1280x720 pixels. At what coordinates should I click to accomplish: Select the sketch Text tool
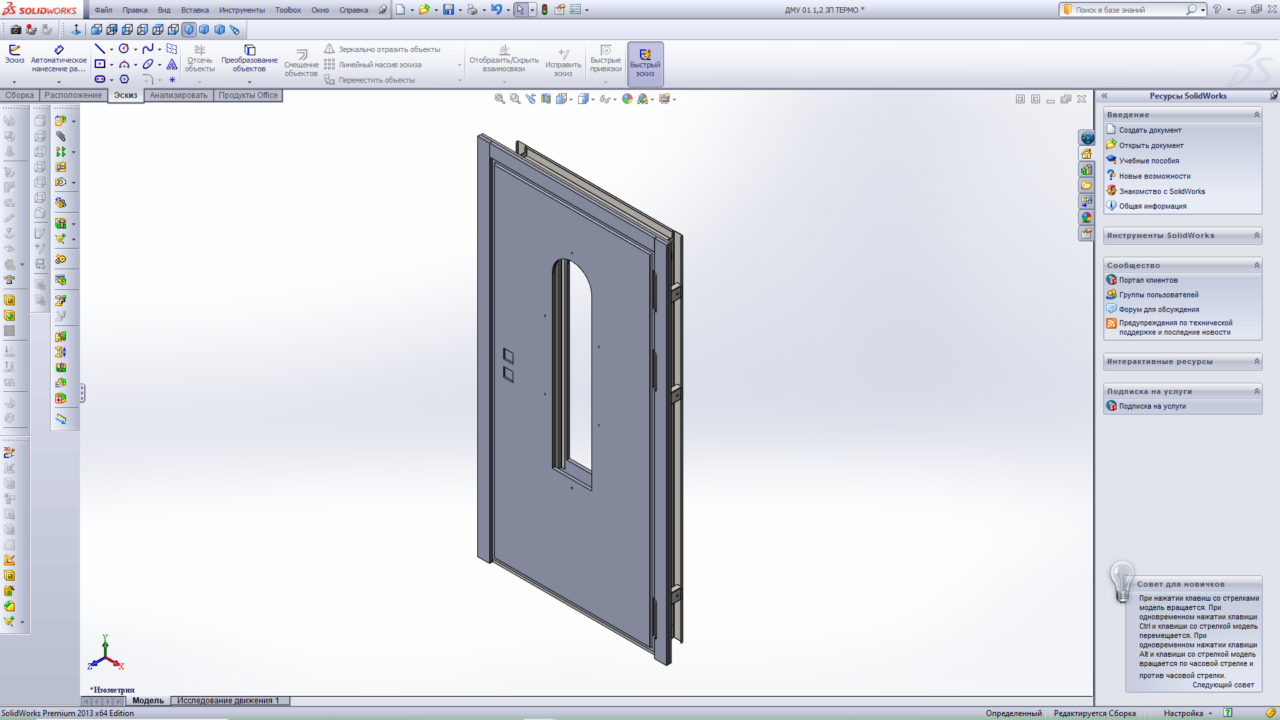(x=172, y=64)
